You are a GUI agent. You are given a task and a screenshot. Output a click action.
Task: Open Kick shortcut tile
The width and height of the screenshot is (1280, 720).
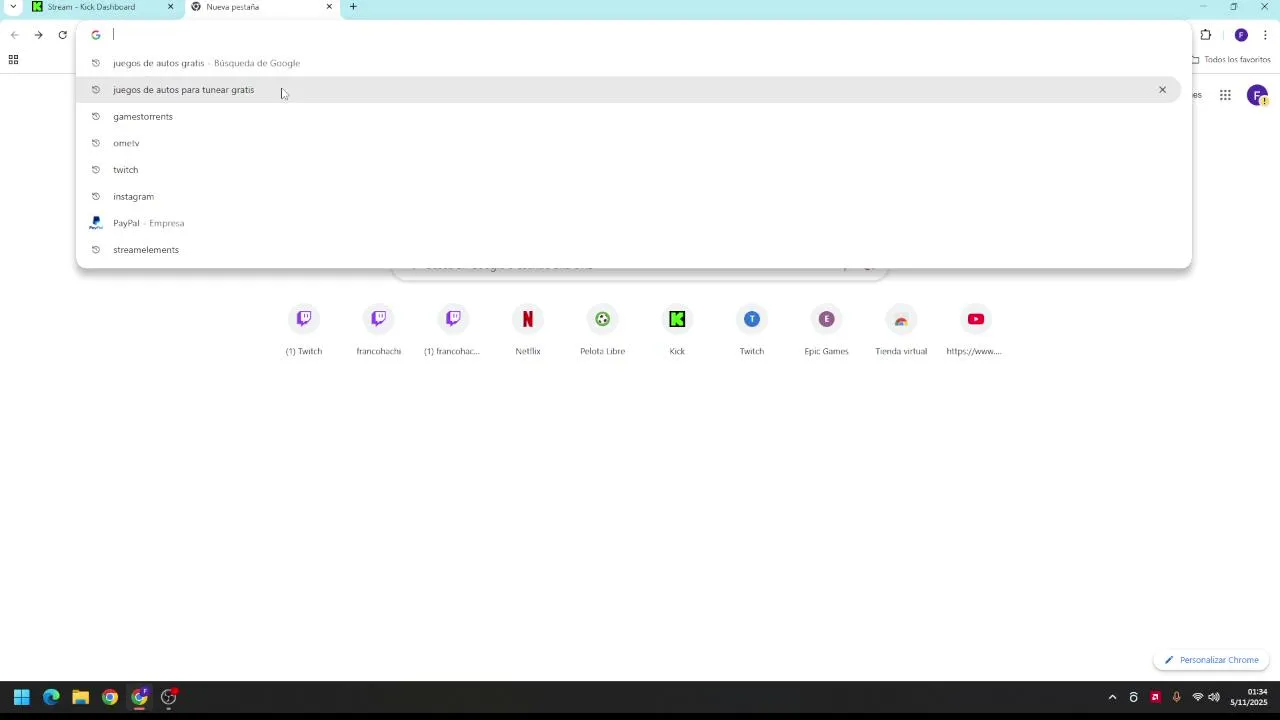[x=677, y=331]
